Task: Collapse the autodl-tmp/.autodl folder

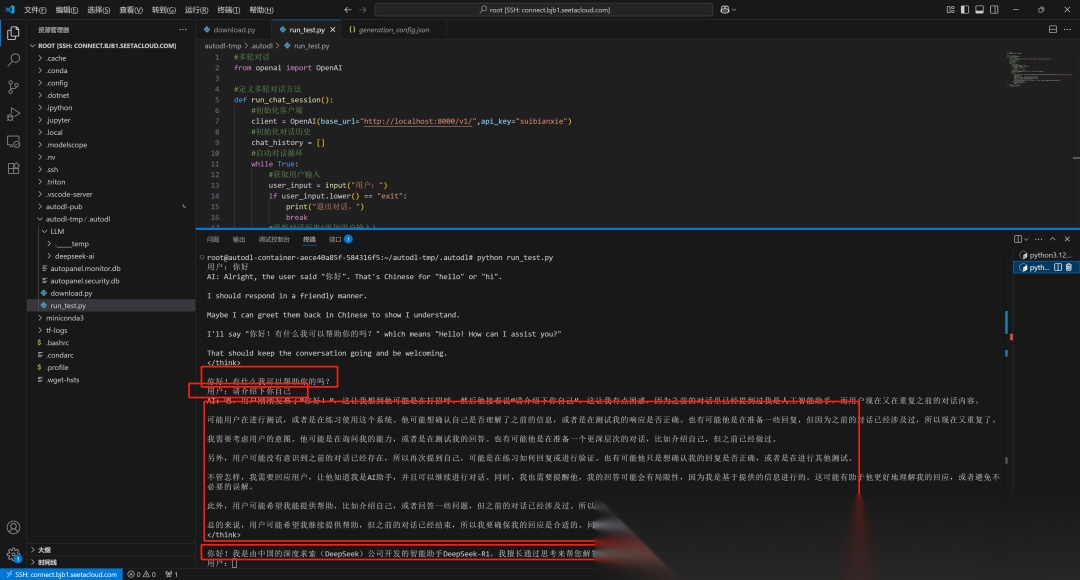Action: [111, 219]
